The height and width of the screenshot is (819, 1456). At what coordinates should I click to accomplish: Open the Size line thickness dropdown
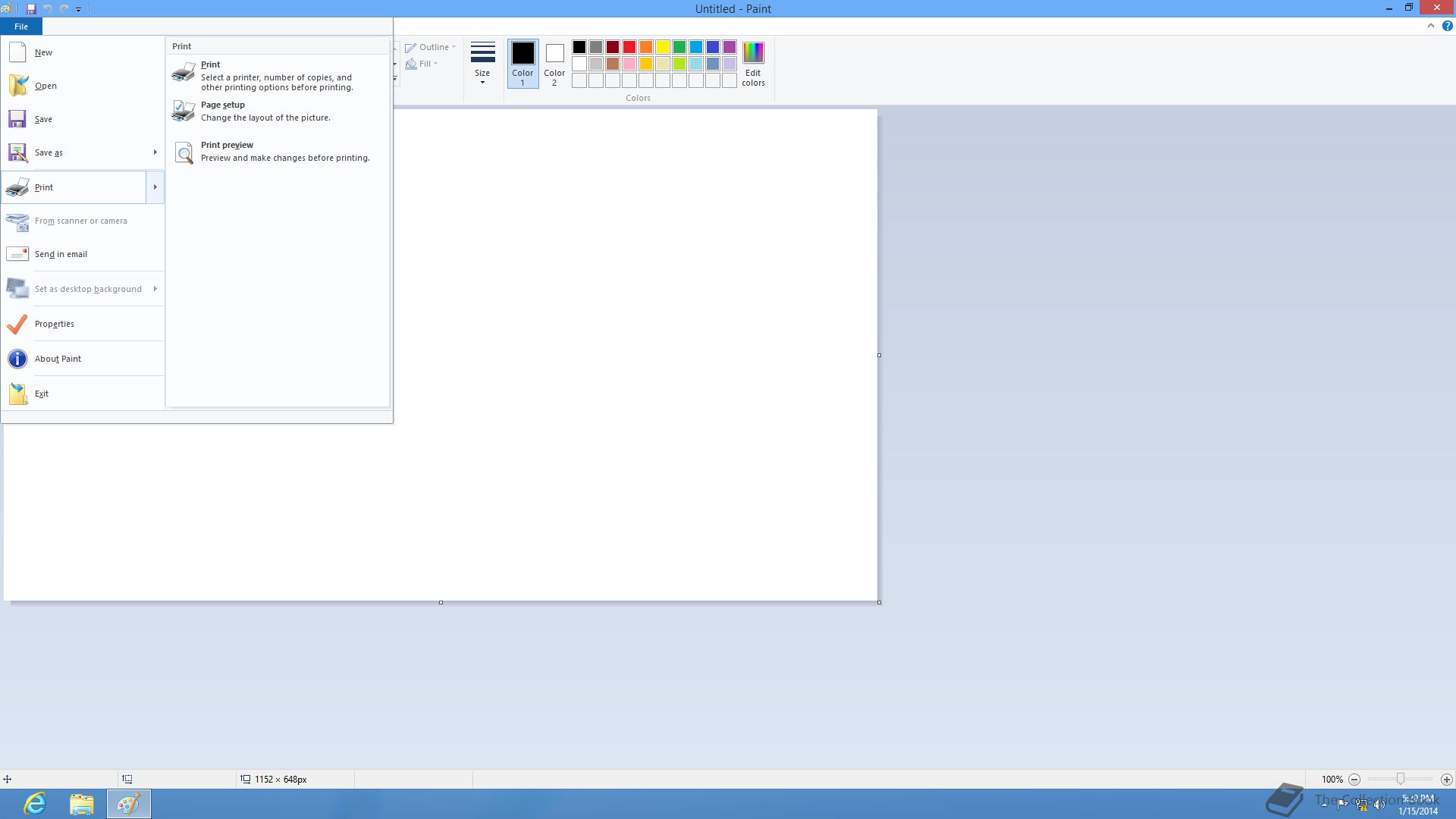[x=482, y=64]
